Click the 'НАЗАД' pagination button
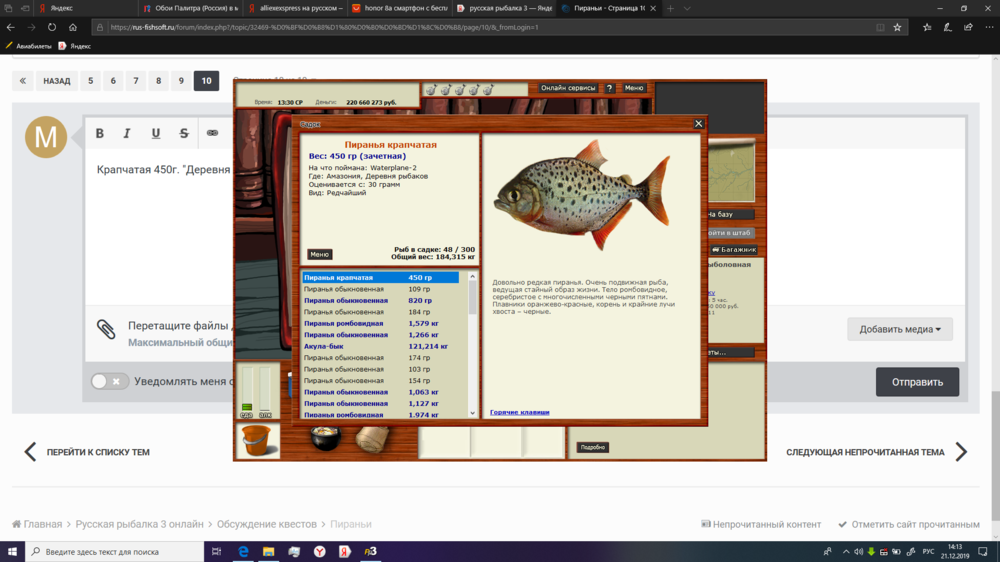This screenshot has height=562, width=1000. (57, 81)
